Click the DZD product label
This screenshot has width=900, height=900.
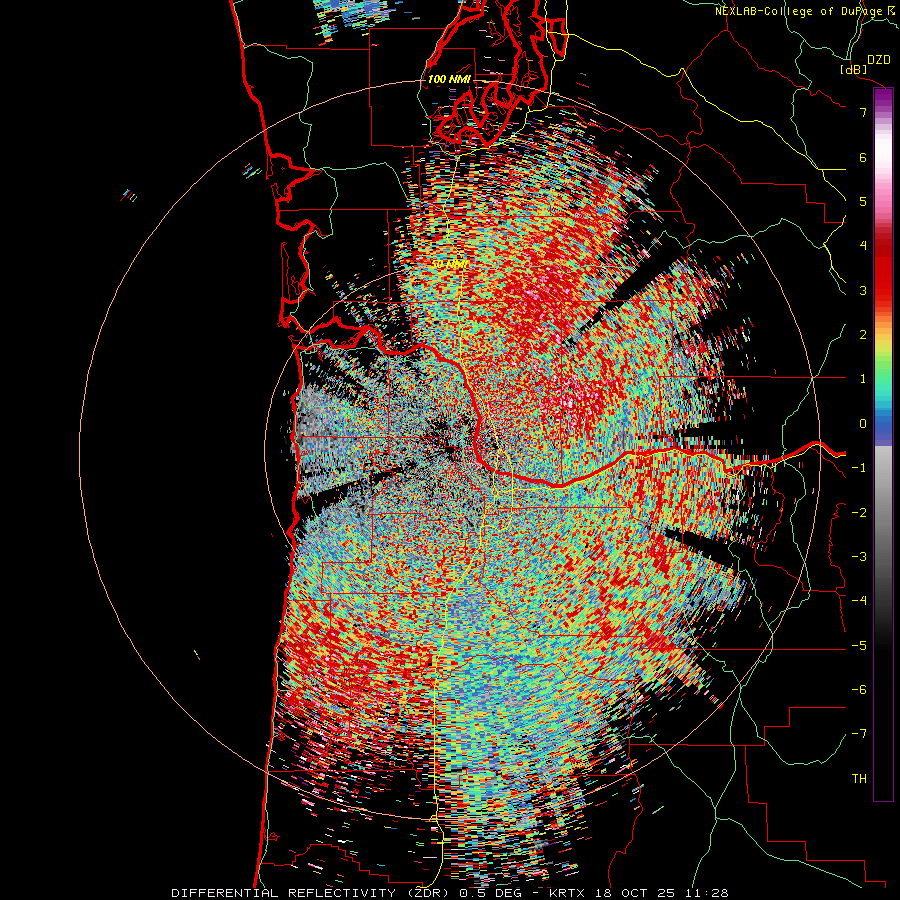(878, 60)
